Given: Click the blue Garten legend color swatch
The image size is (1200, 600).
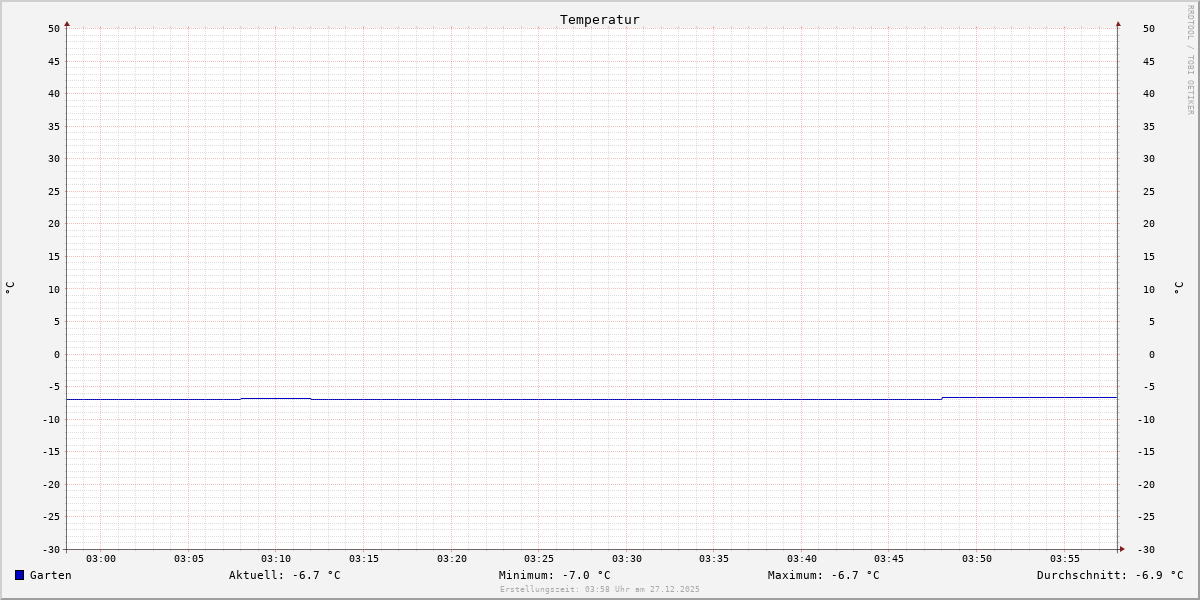Looking at the screenshot, I should point(19,575).
